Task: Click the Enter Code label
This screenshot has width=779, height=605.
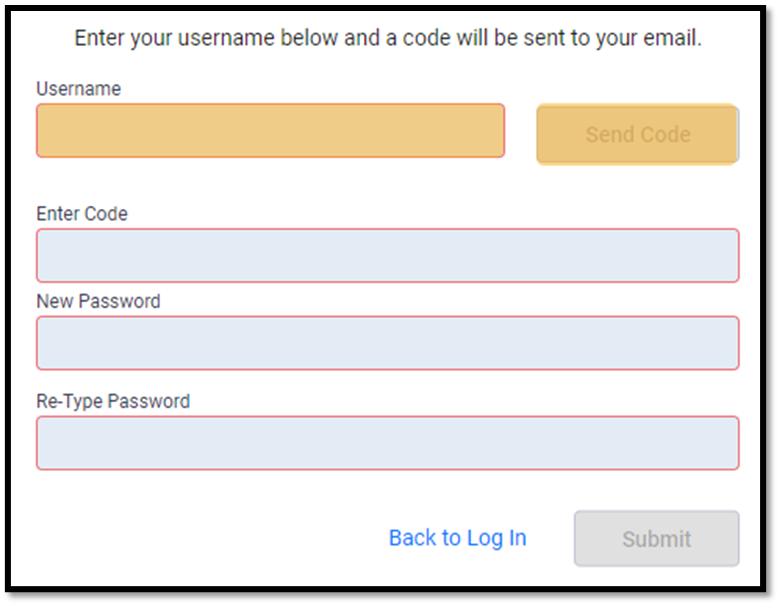Action: (x=82, y=214)
